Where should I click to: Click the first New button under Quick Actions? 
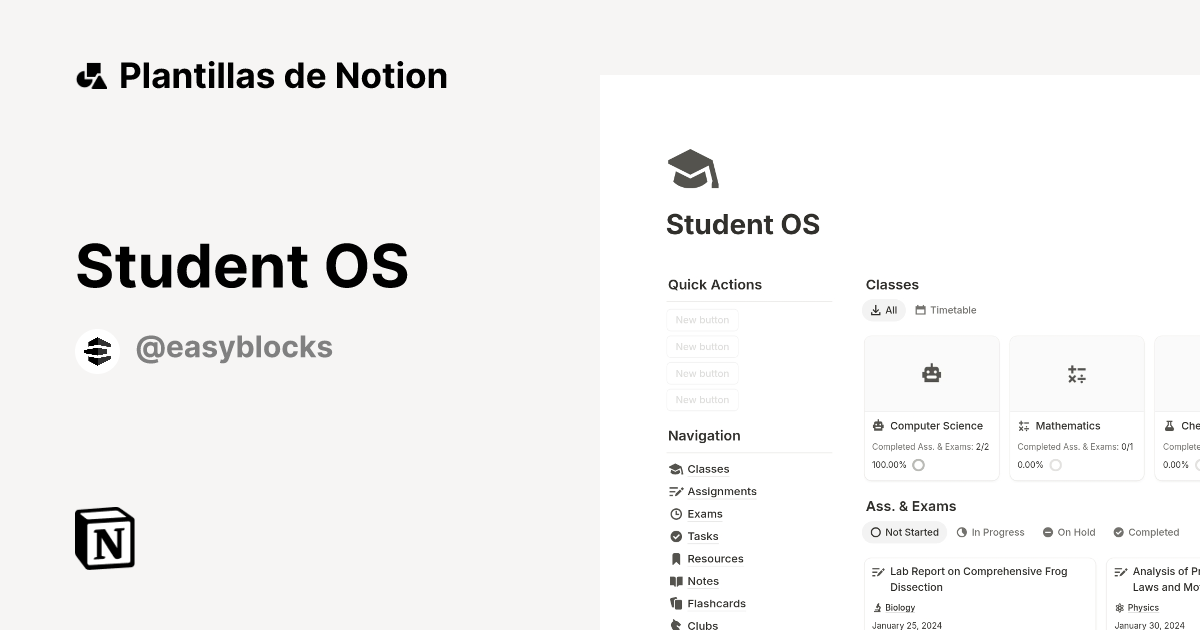coord(702,320)
